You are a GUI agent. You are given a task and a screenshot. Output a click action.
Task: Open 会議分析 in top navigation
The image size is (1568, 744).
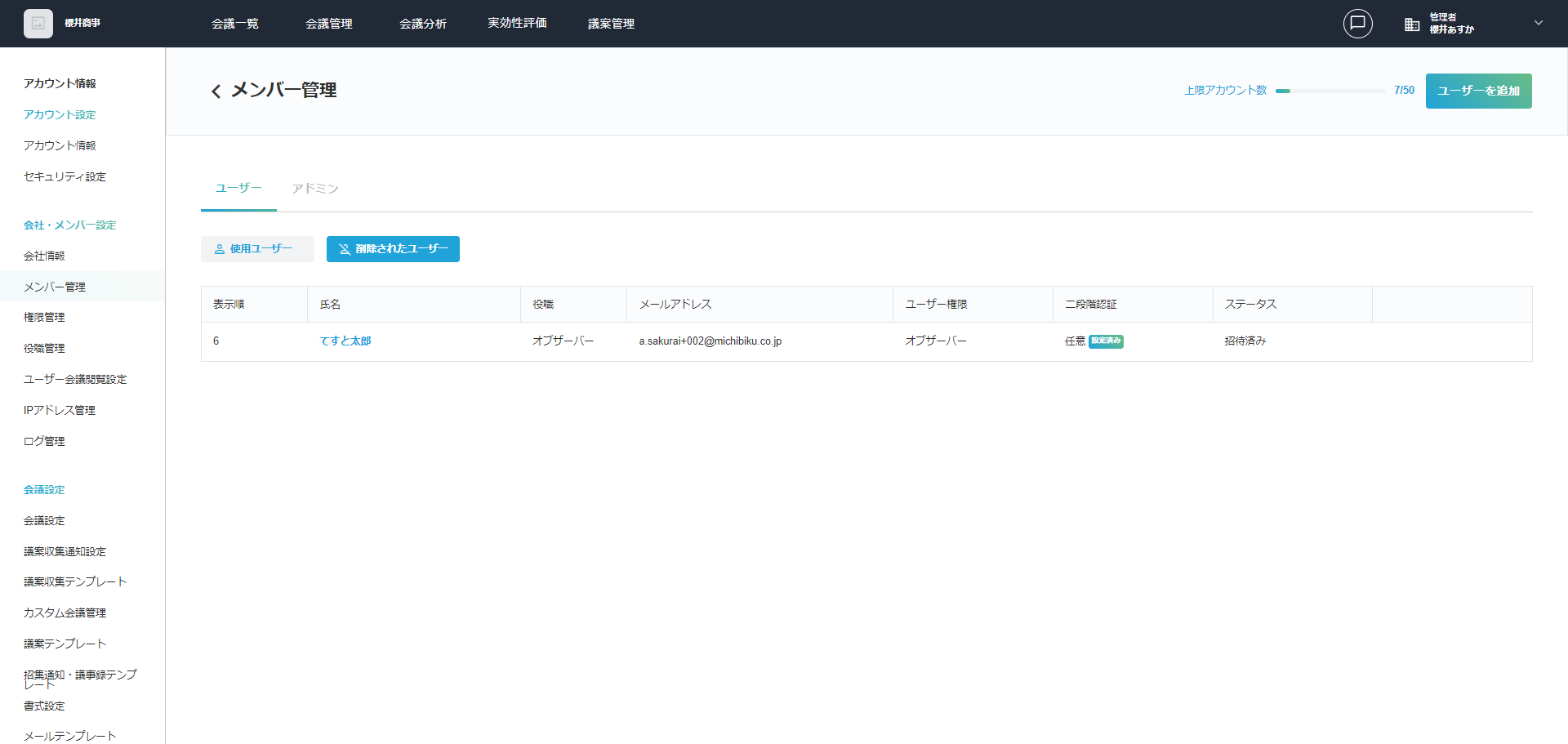pyautogui.click(x=423, y=24)
